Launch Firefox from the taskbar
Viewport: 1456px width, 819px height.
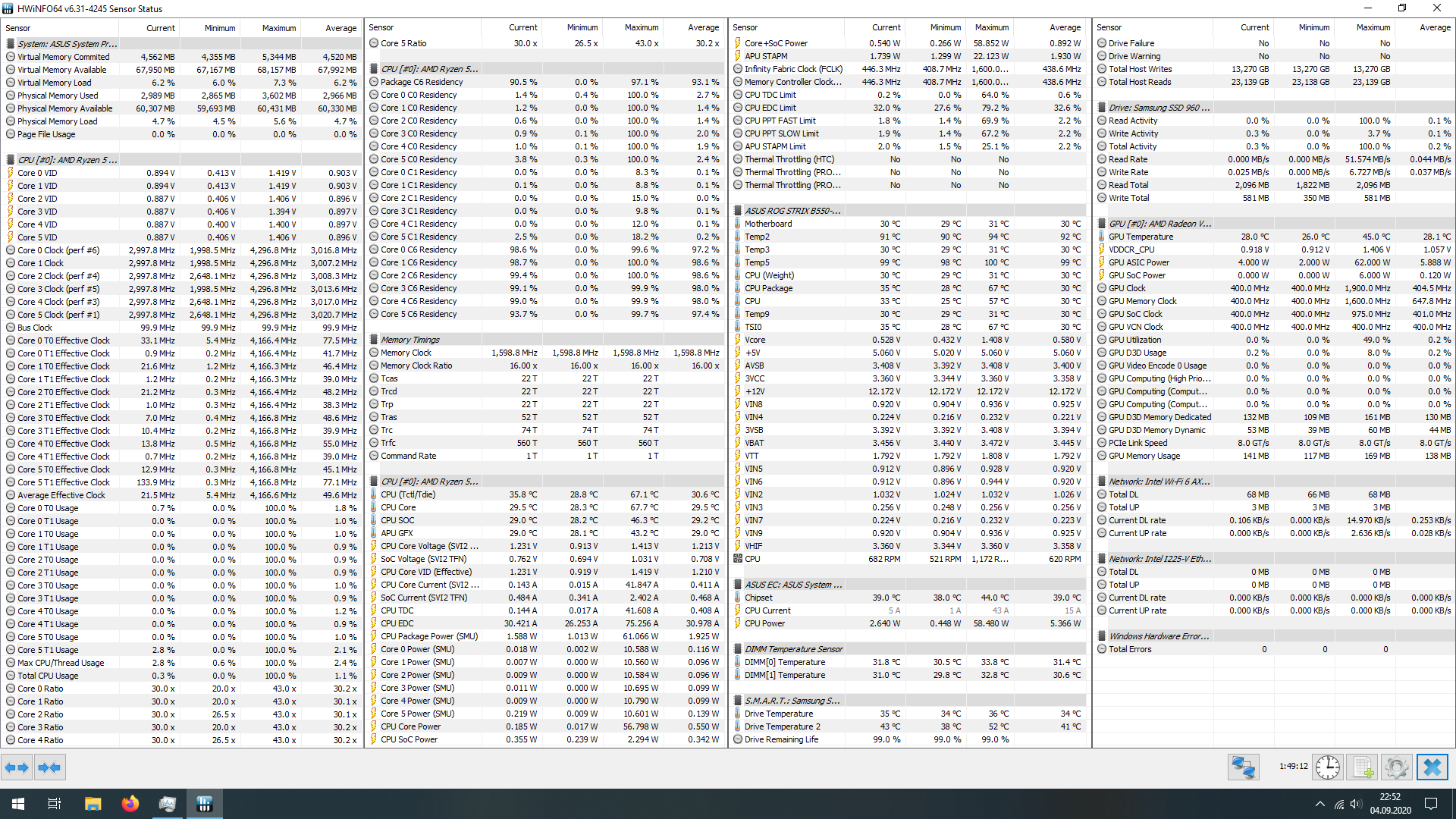pyautogui.click(x=130, y=803)
